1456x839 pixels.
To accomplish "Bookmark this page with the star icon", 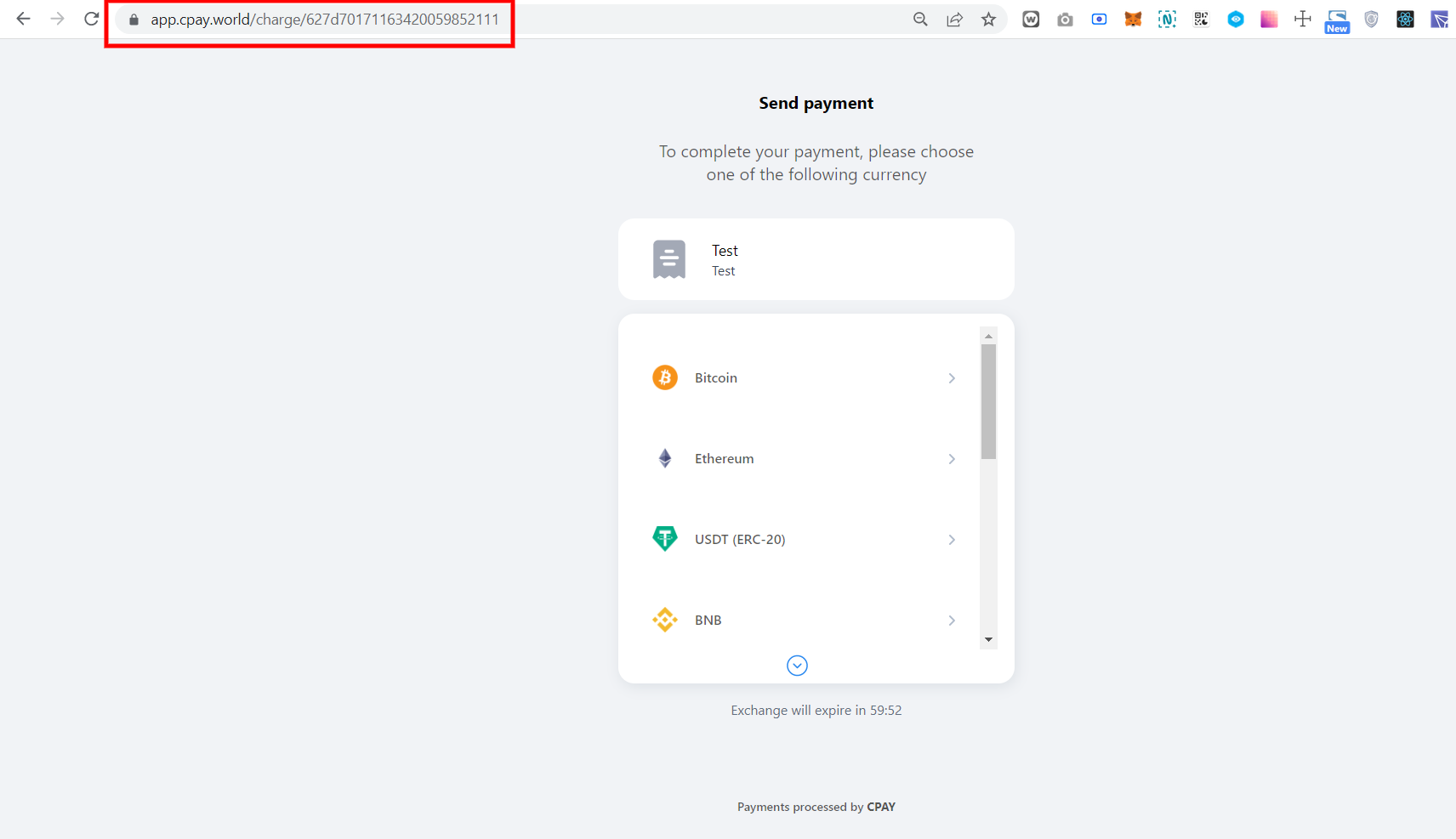I will [x=988, y=20].
